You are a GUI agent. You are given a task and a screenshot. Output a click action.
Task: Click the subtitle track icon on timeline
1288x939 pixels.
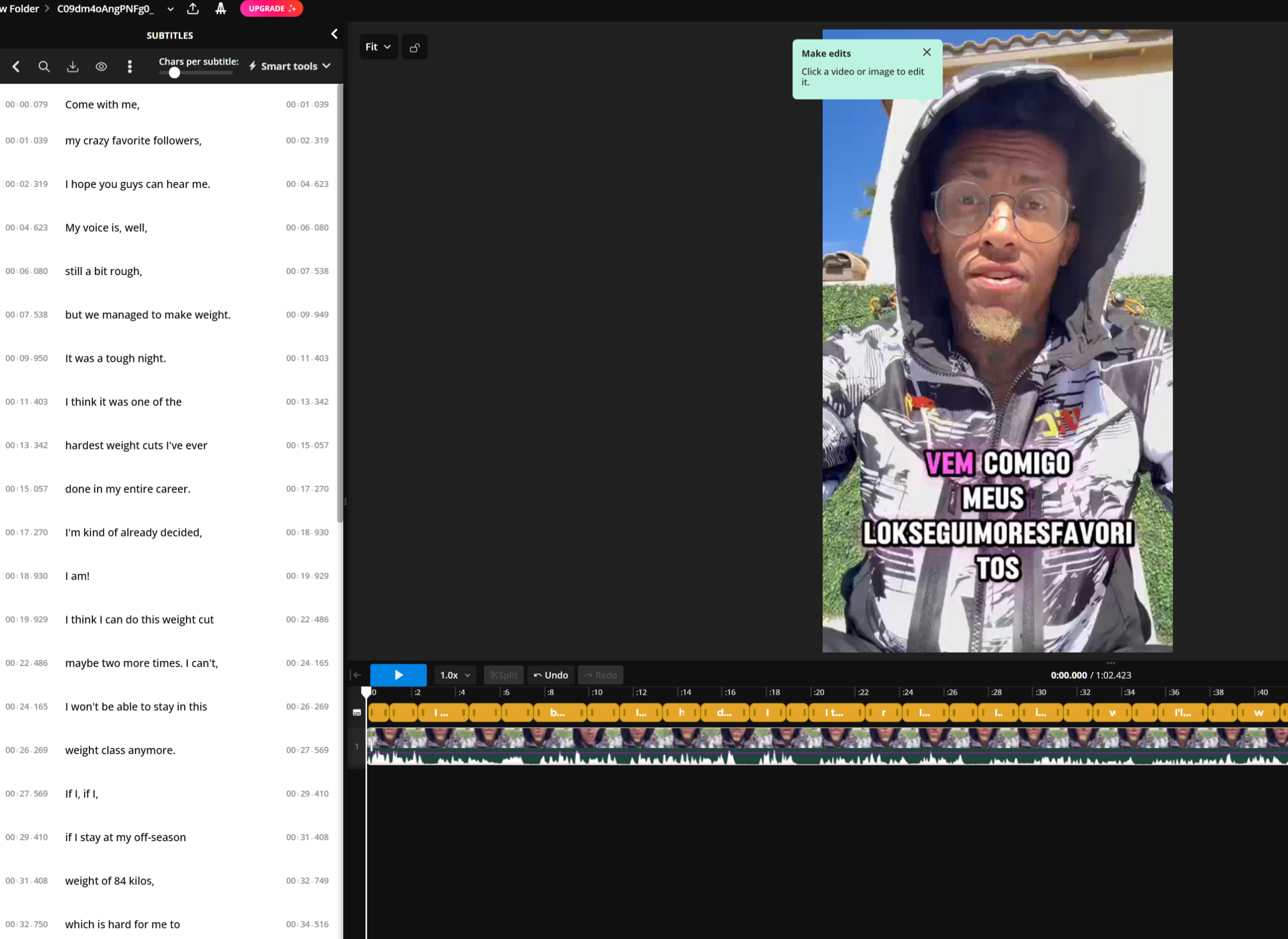tap(357, 712)
